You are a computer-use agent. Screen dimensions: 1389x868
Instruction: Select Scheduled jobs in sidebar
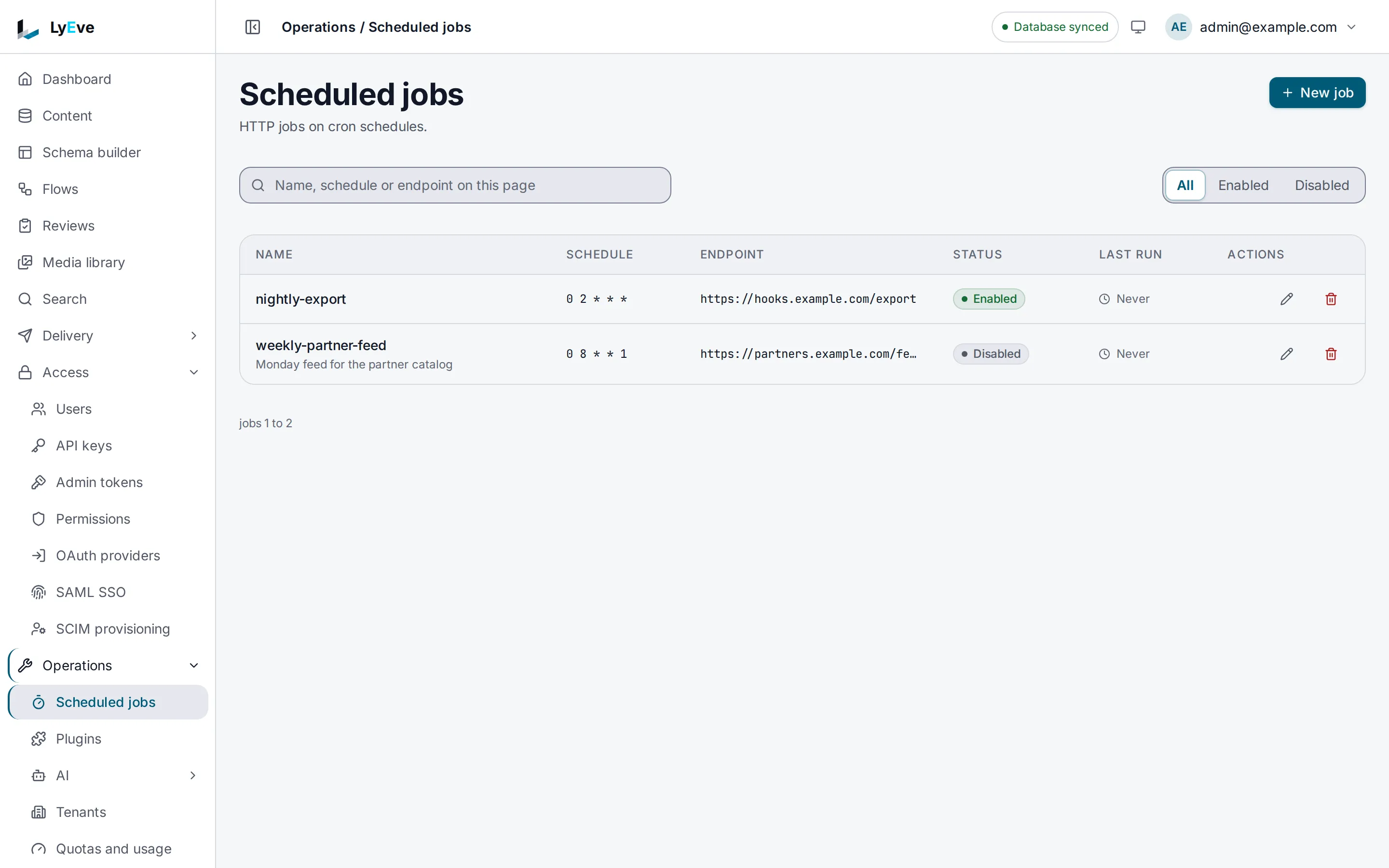(x=108, y=702)
